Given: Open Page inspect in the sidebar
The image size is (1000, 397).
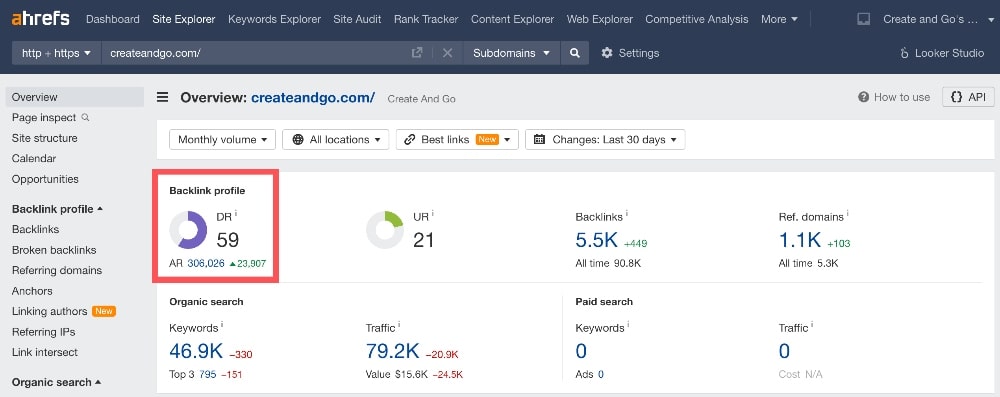Looking at the screenshot, I should [43, 117].
